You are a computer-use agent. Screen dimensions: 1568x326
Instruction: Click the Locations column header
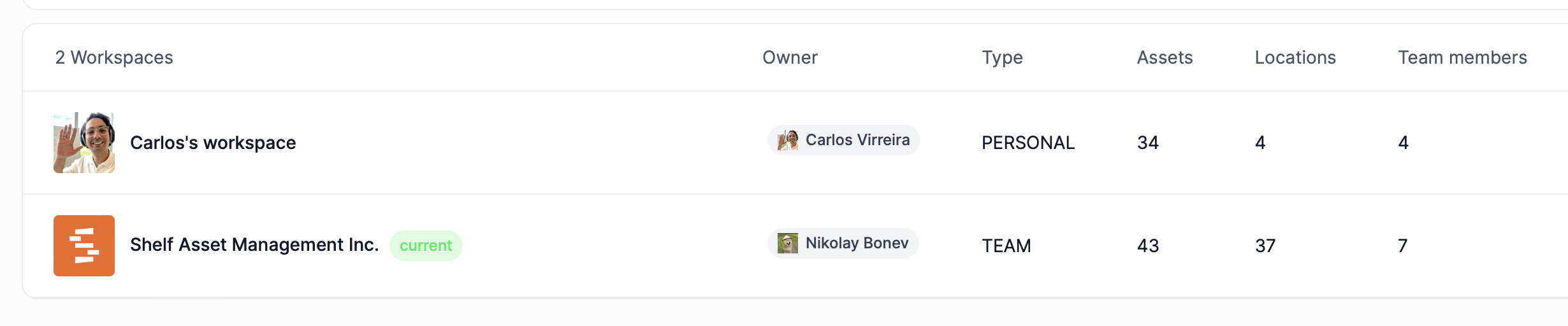(1295, 57)
